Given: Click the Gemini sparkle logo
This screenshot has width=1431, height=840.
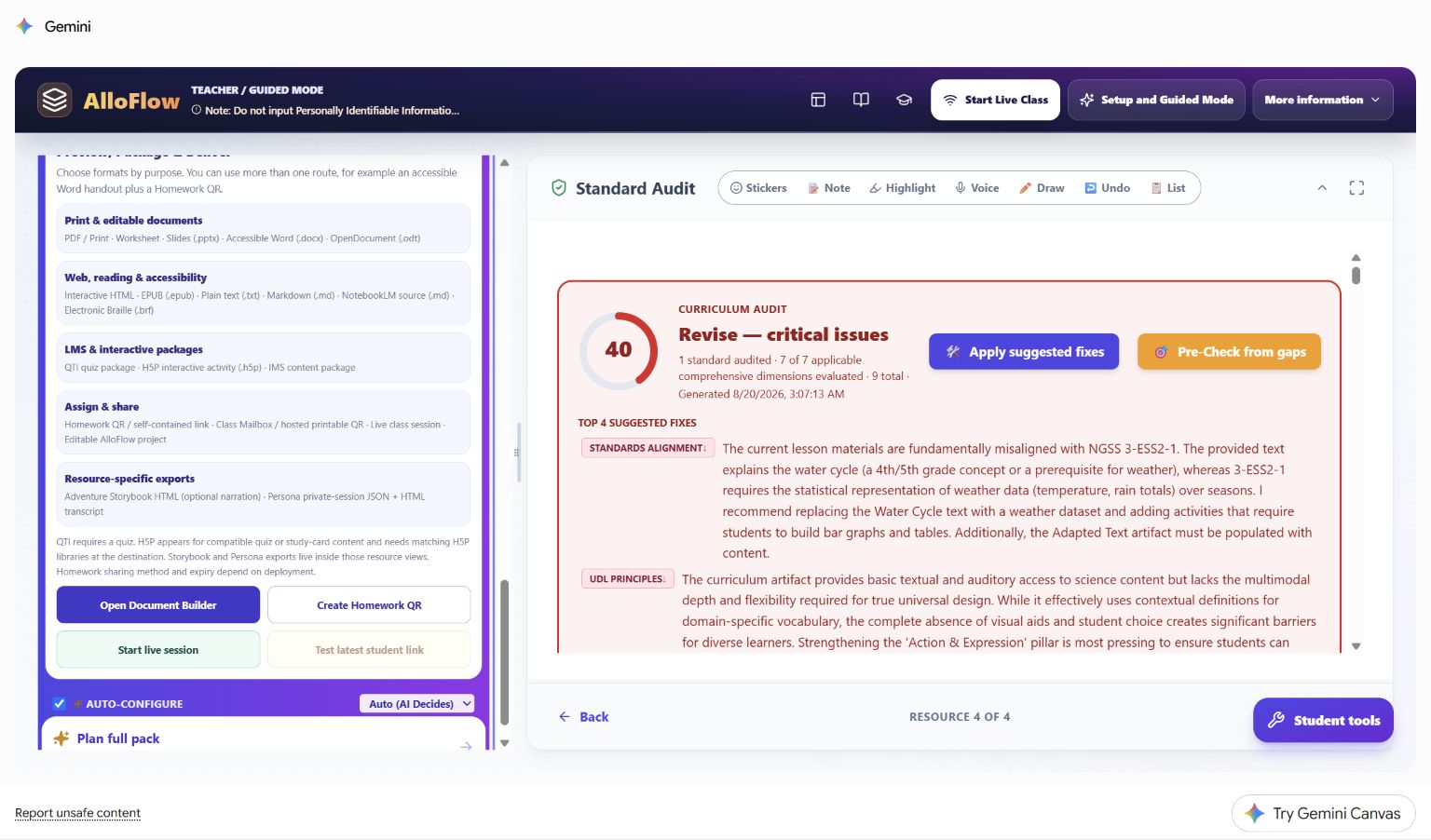Looking at the screenshot, I should 24,26.
